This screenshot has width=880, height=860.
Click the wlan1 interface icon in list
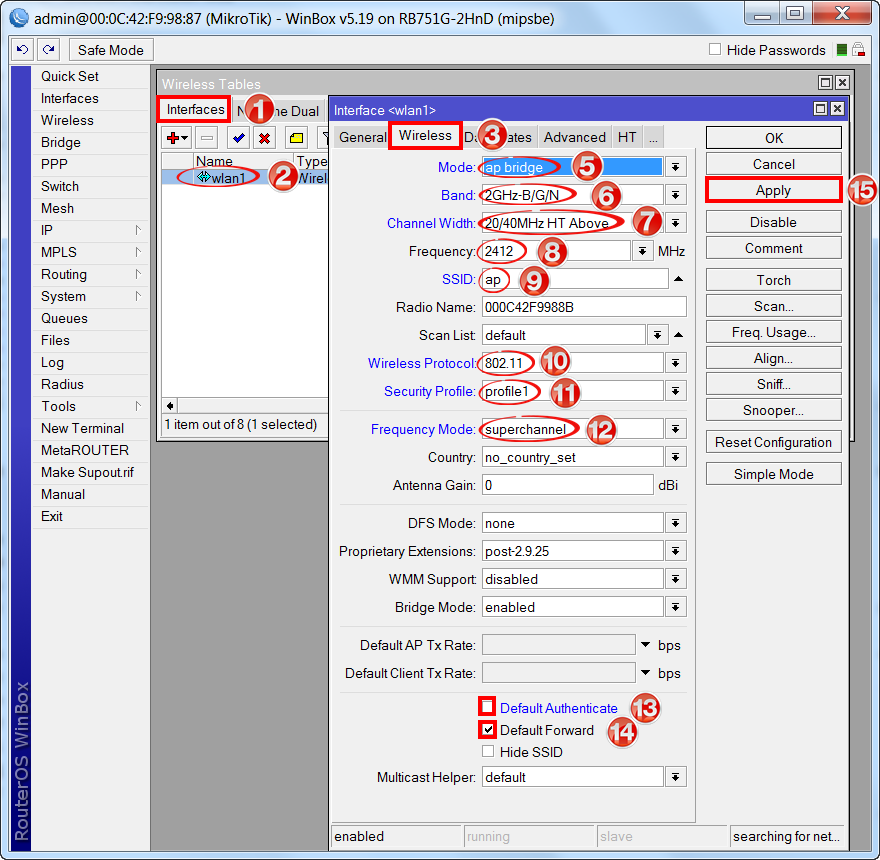[x=203, y=177]
